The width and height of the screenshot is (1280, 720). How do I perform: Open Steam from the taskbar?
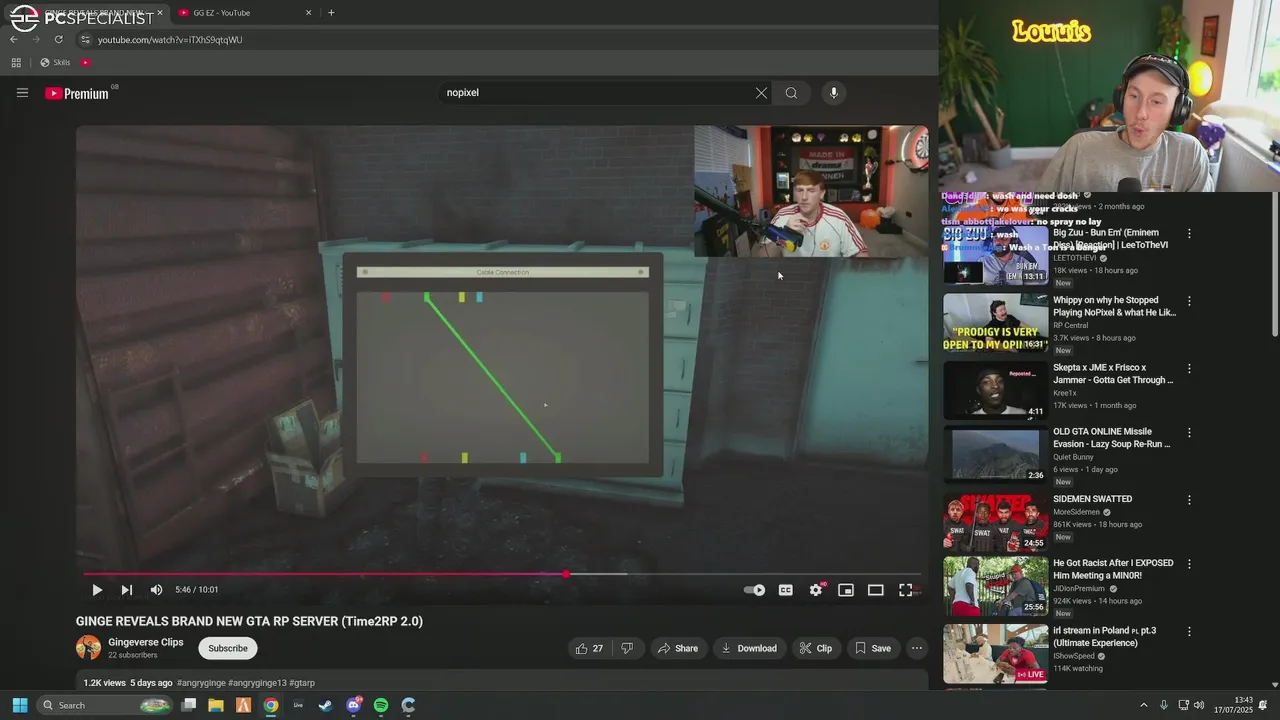[x=325, y=705]
